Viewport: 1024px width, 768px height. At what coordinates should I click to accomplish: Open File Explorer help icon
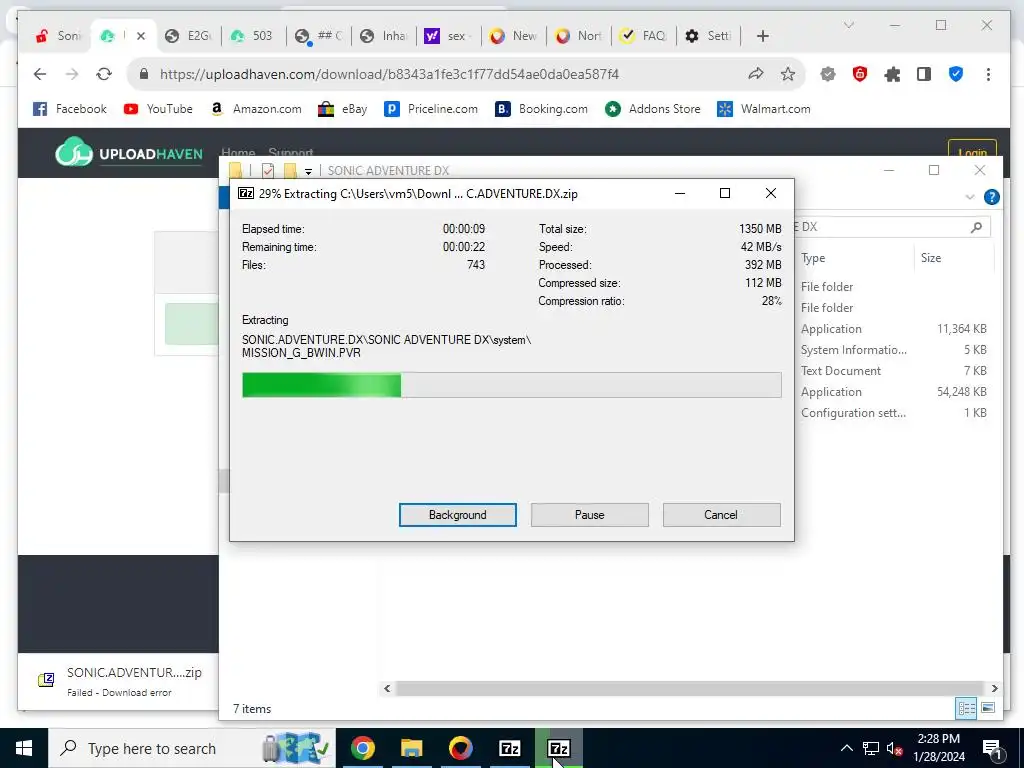point(991,197)
